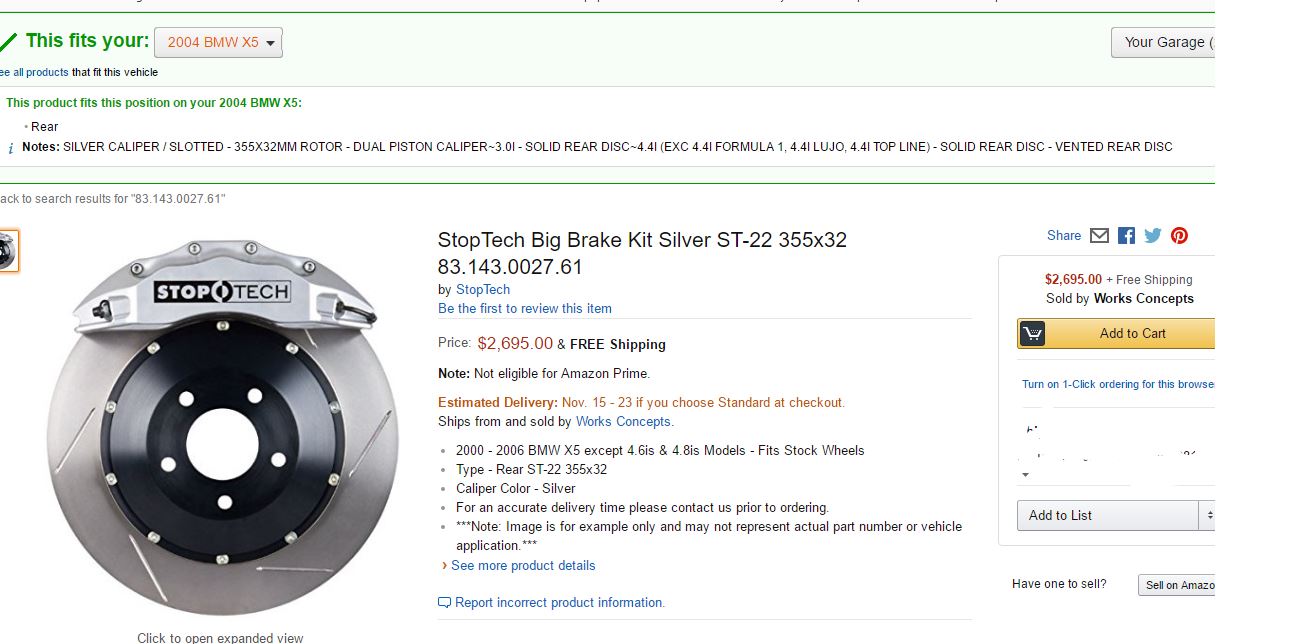Click the notes info icon
Screen dimensions: 1291x644
(11, 148)
